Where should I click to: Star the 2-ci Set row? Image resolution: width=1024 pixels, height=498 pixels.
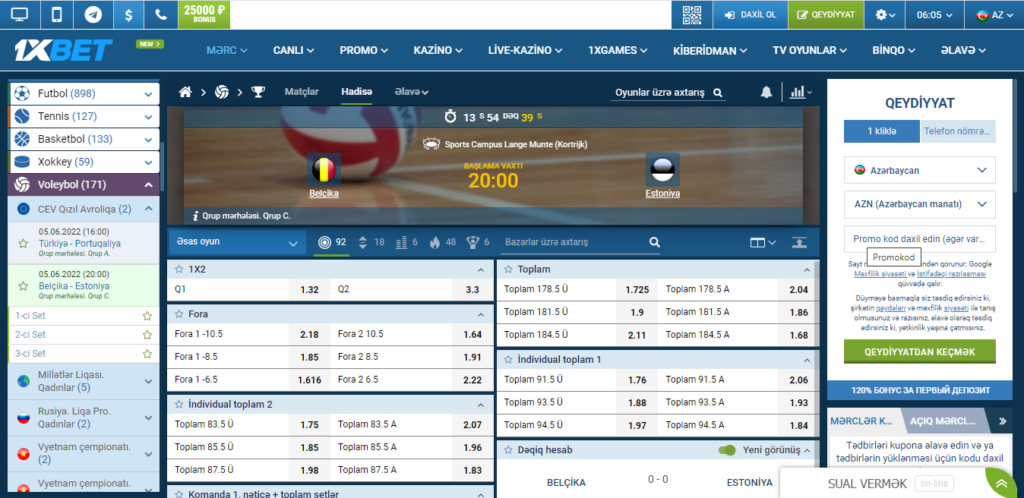(148, 335)
